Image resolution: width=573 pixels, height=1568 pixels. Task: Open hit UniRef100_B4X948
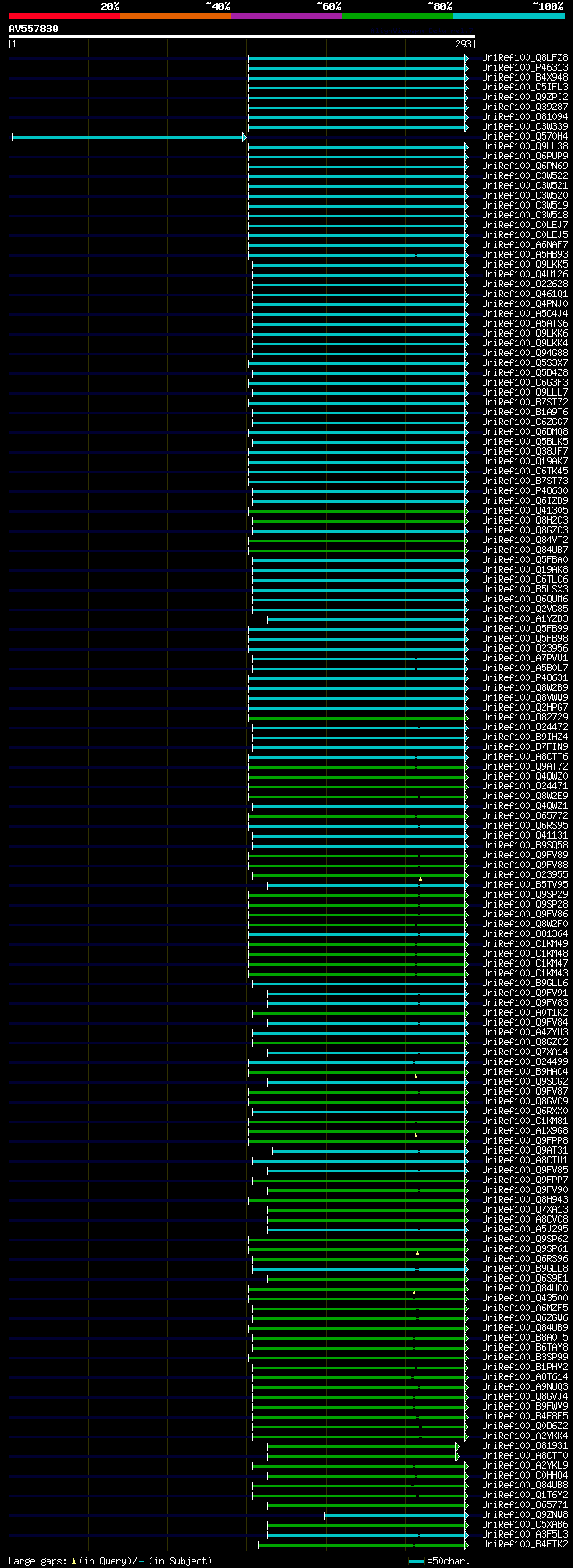(x=525, y=78)
